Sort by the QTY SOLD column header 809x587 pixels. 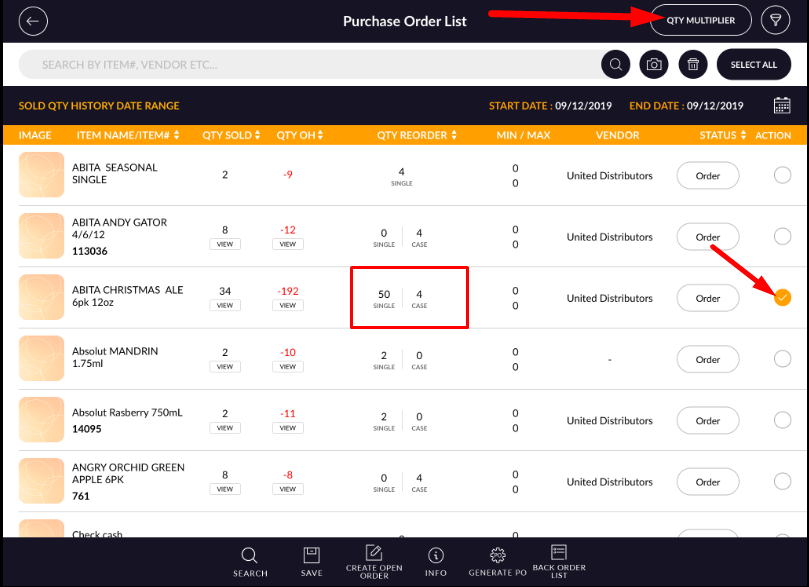[229, 135]
